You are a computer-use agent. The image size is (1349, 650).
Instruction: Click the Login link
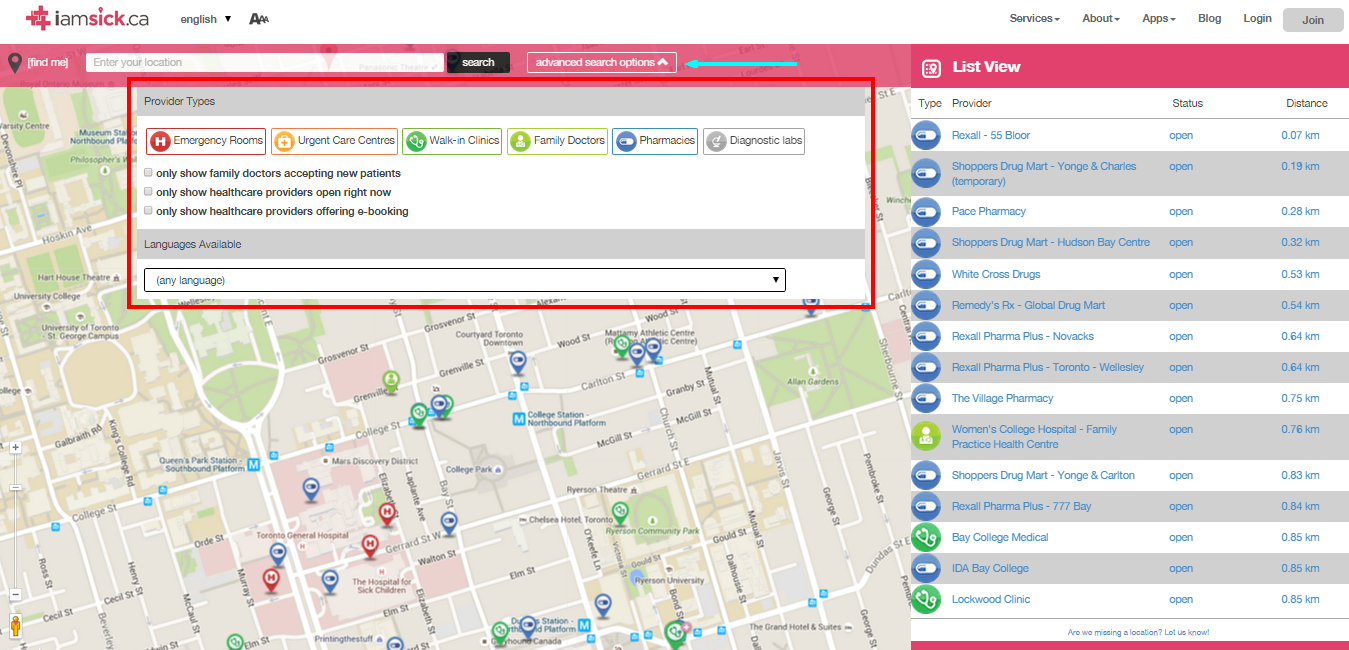tap(1257, 19)
